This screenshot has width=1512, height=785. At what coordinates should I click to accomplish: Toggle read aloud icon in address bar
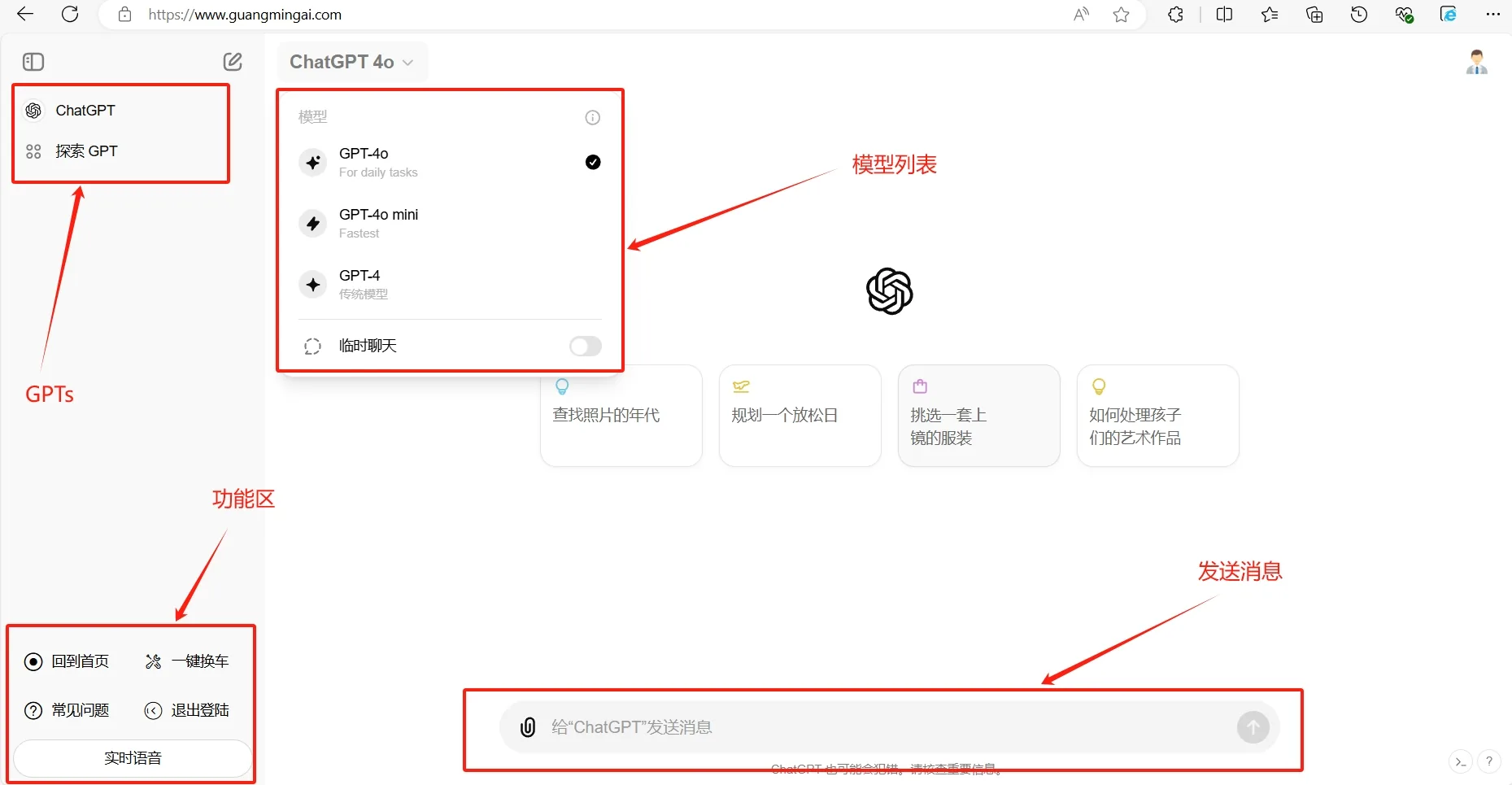(x=1081, y=15)
